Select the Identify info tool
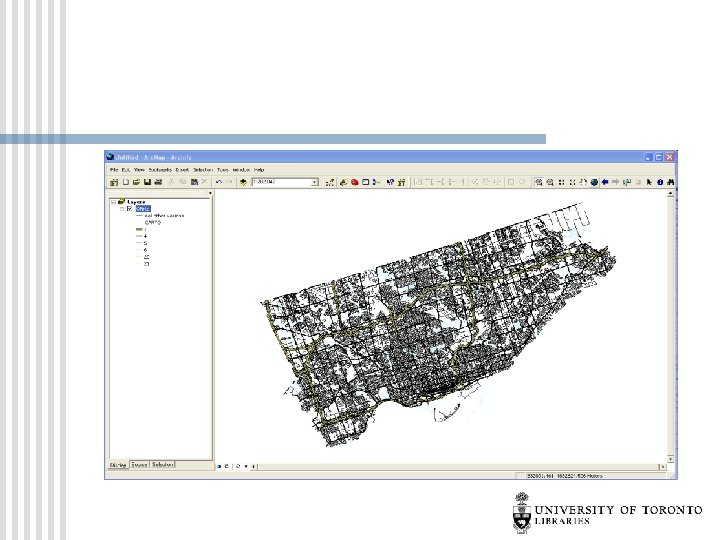Screen dimensions: 720x540 pyautogui.click(x=661, y=183)
